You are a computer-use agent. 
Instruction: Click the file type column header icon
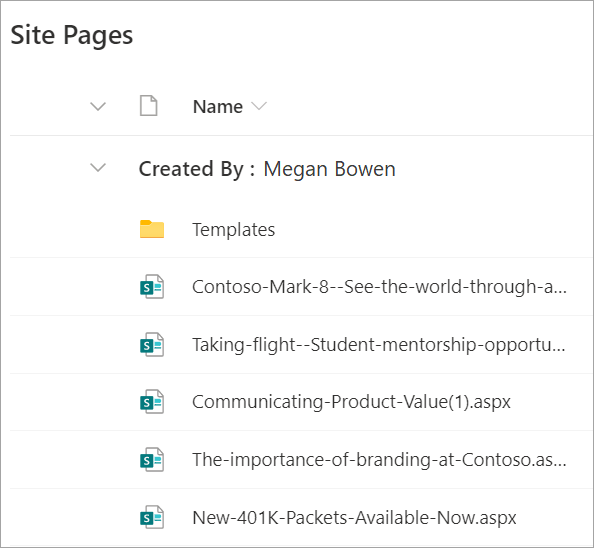(148, 106)
